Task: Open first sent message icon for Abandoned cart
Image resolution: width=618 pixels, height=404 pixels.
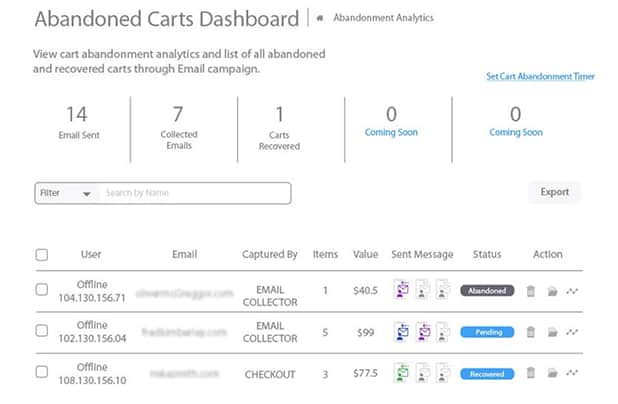Action: [401, 291]
